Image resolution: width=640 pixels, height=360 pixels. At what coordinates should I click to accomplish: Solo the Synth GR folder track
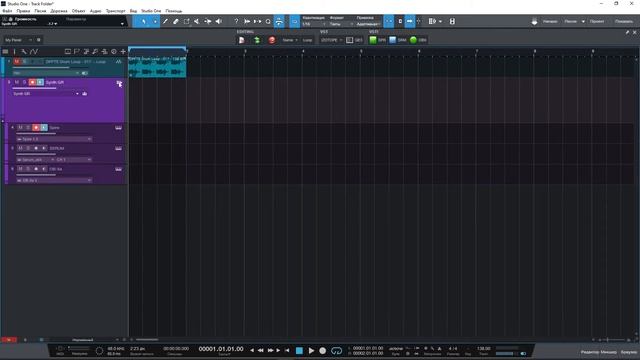coord(24,82)
